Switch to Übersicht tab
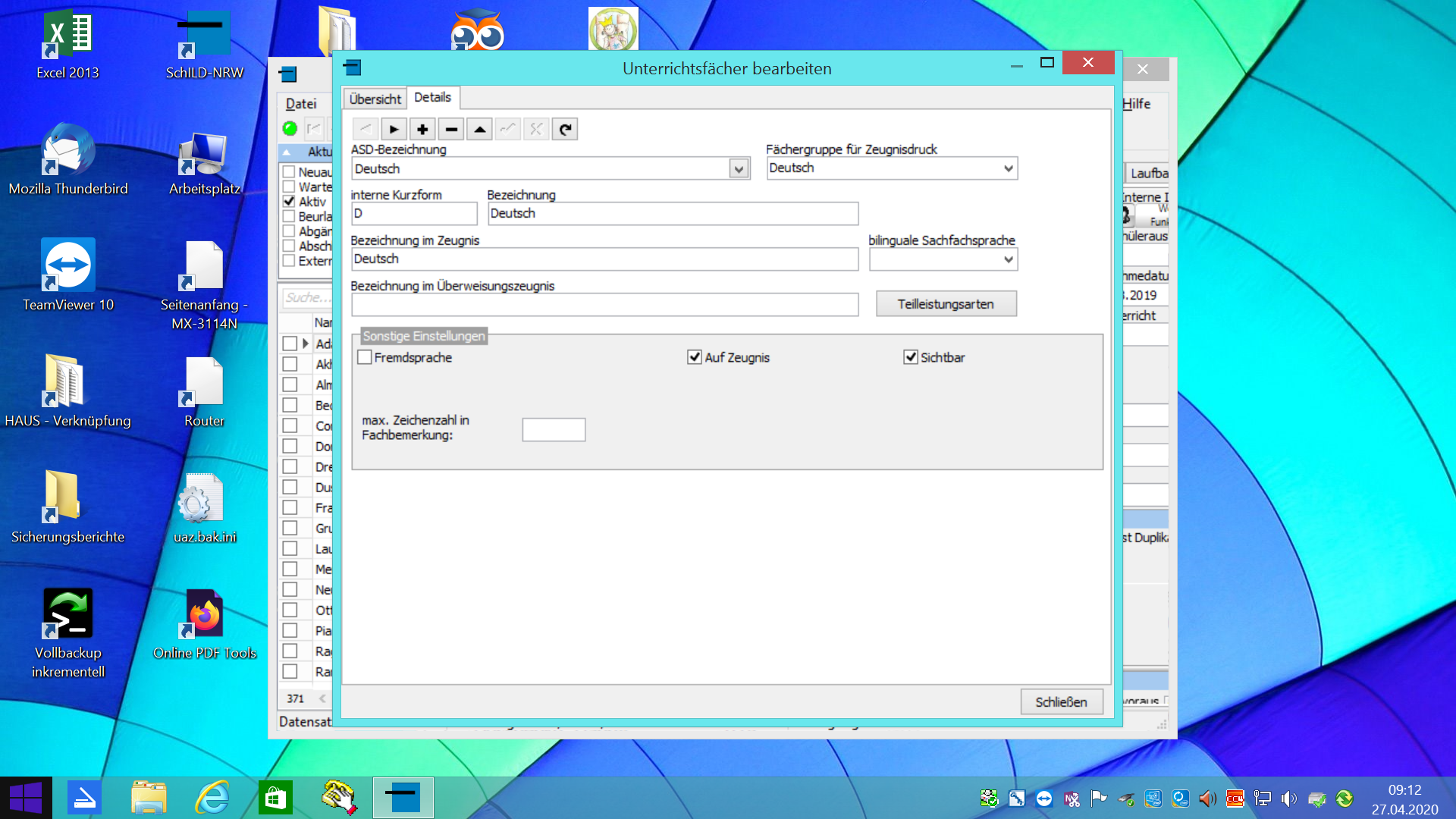This screenshot has height=819, width=1456. tap(375, 99)
